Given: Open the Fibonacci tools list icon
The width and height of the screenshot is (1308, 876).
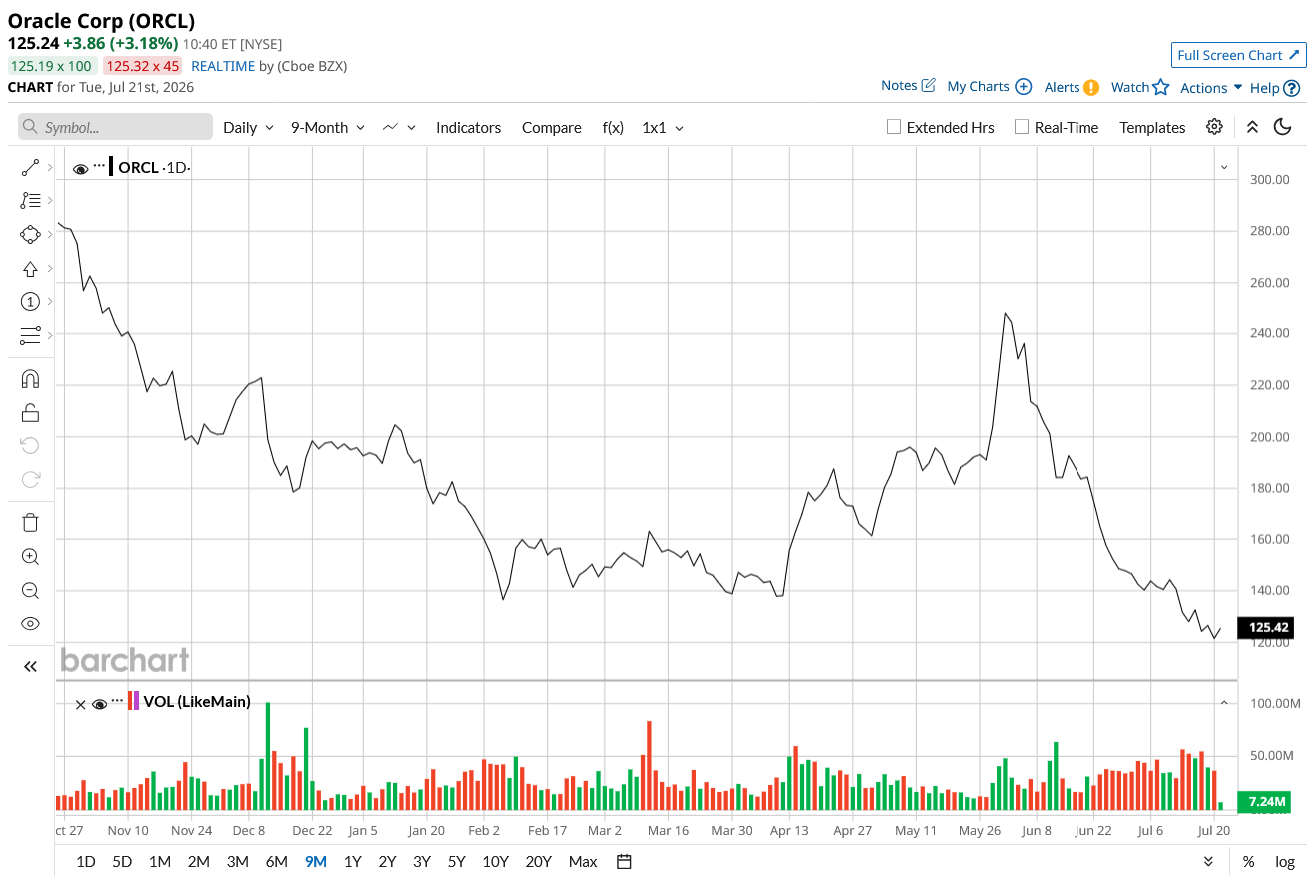Looking at the screenshot, I should coord(30,201).
